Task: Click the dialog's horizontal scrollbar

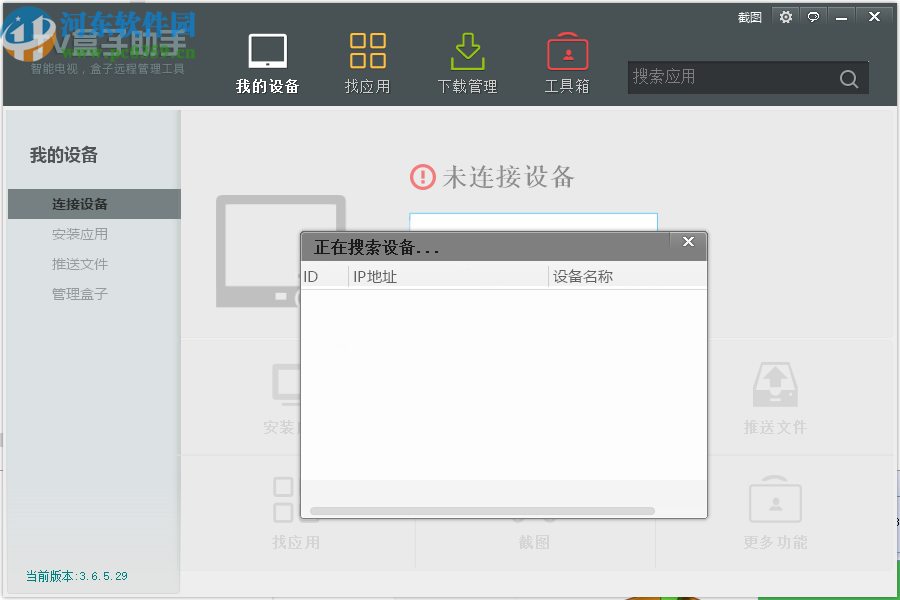Action: 485,510
